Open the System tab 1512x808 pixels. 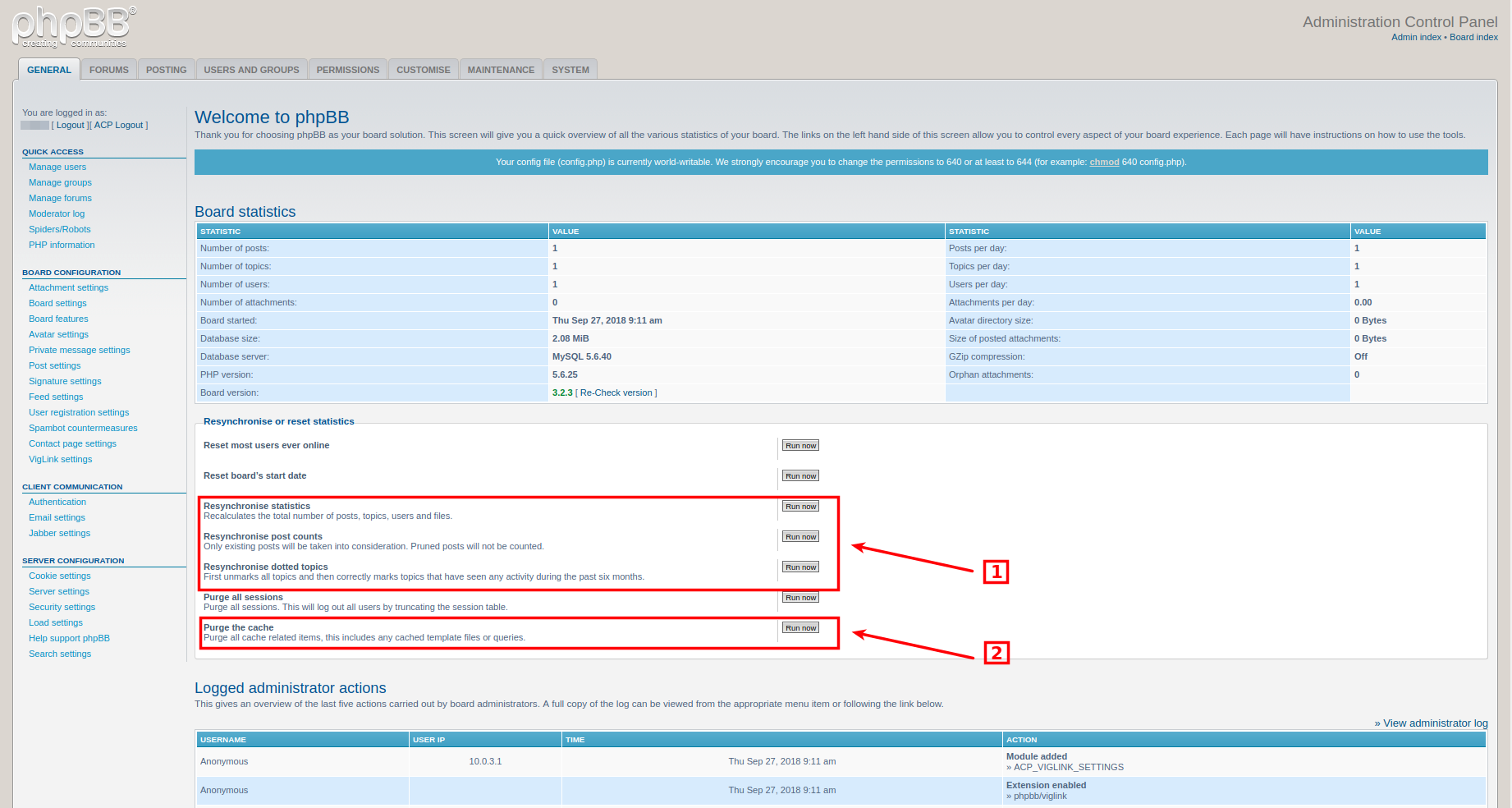570,70
